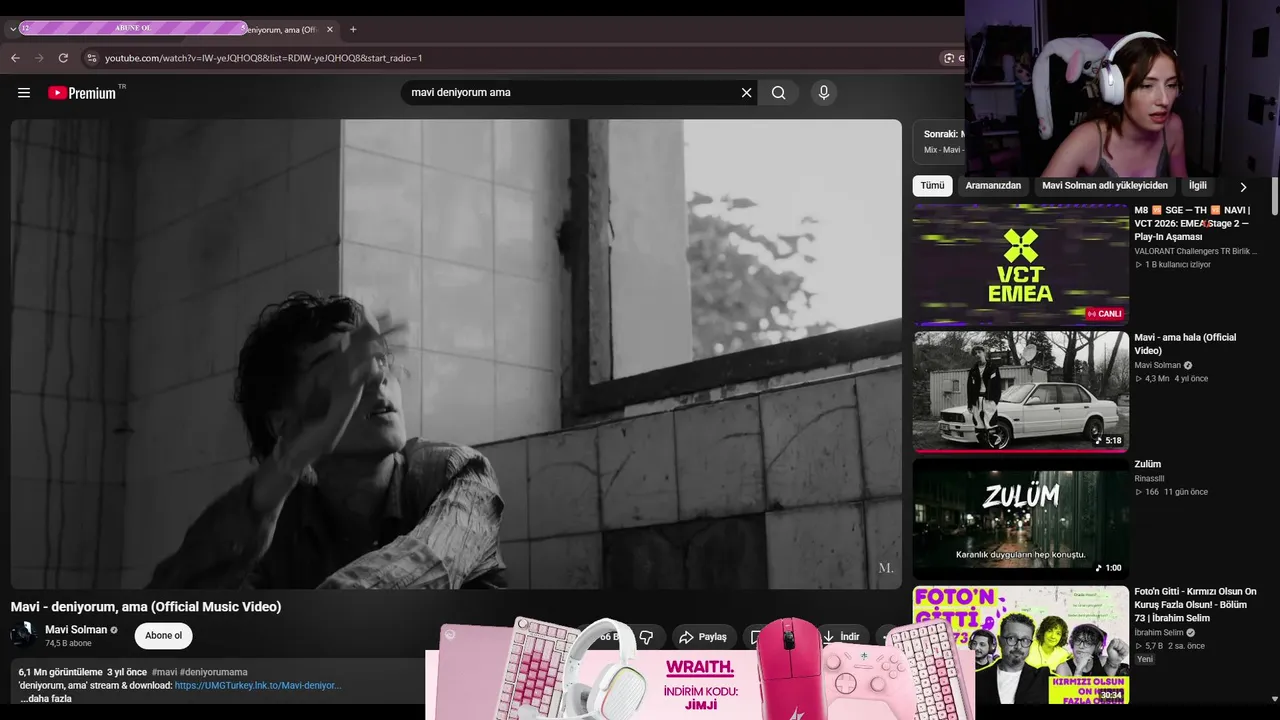
Task: Select the browser address bar URL
Action: (264, 58)
